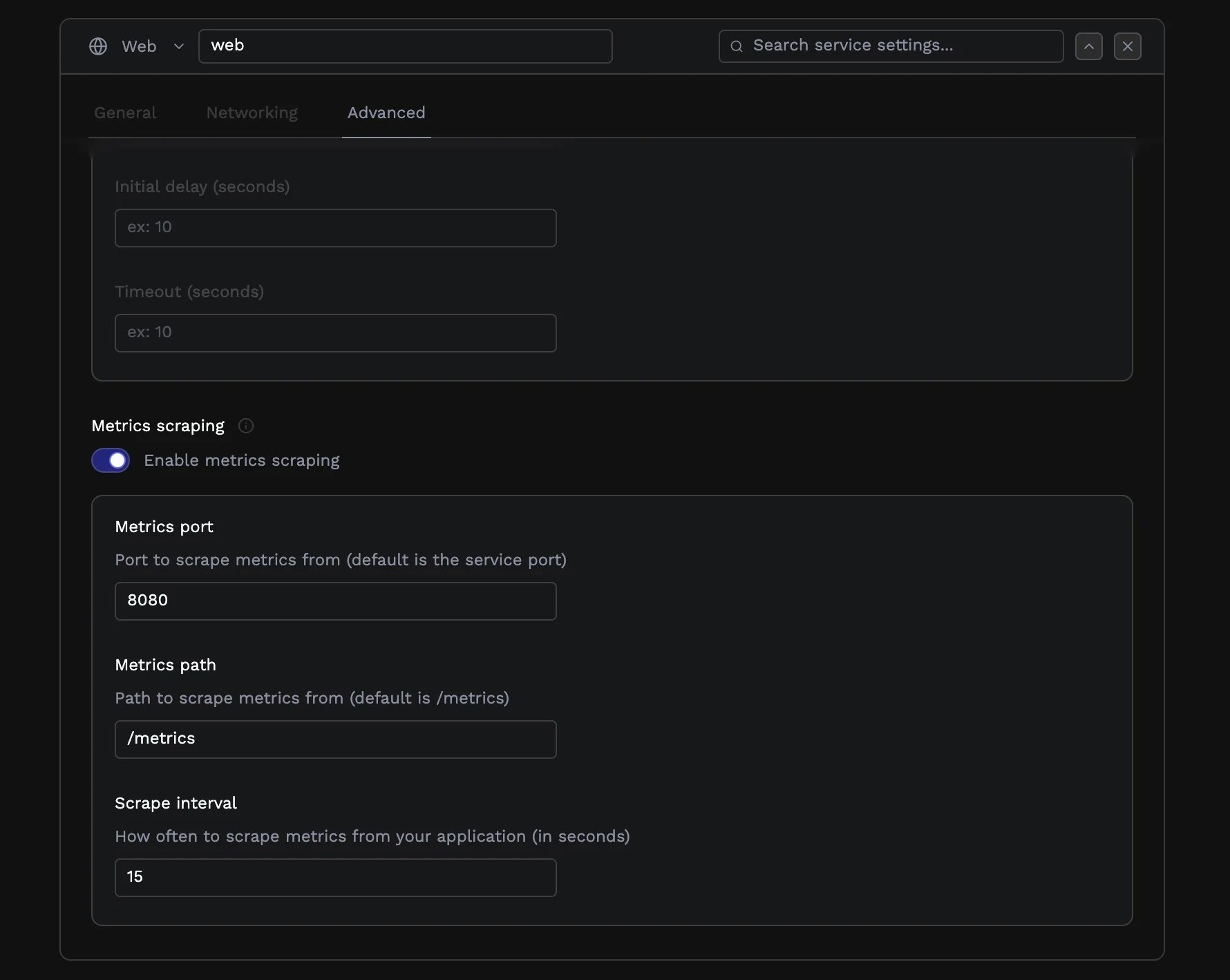1230x980 pixels.
Task: Click the globe icon beside Web
Action: 97,46
